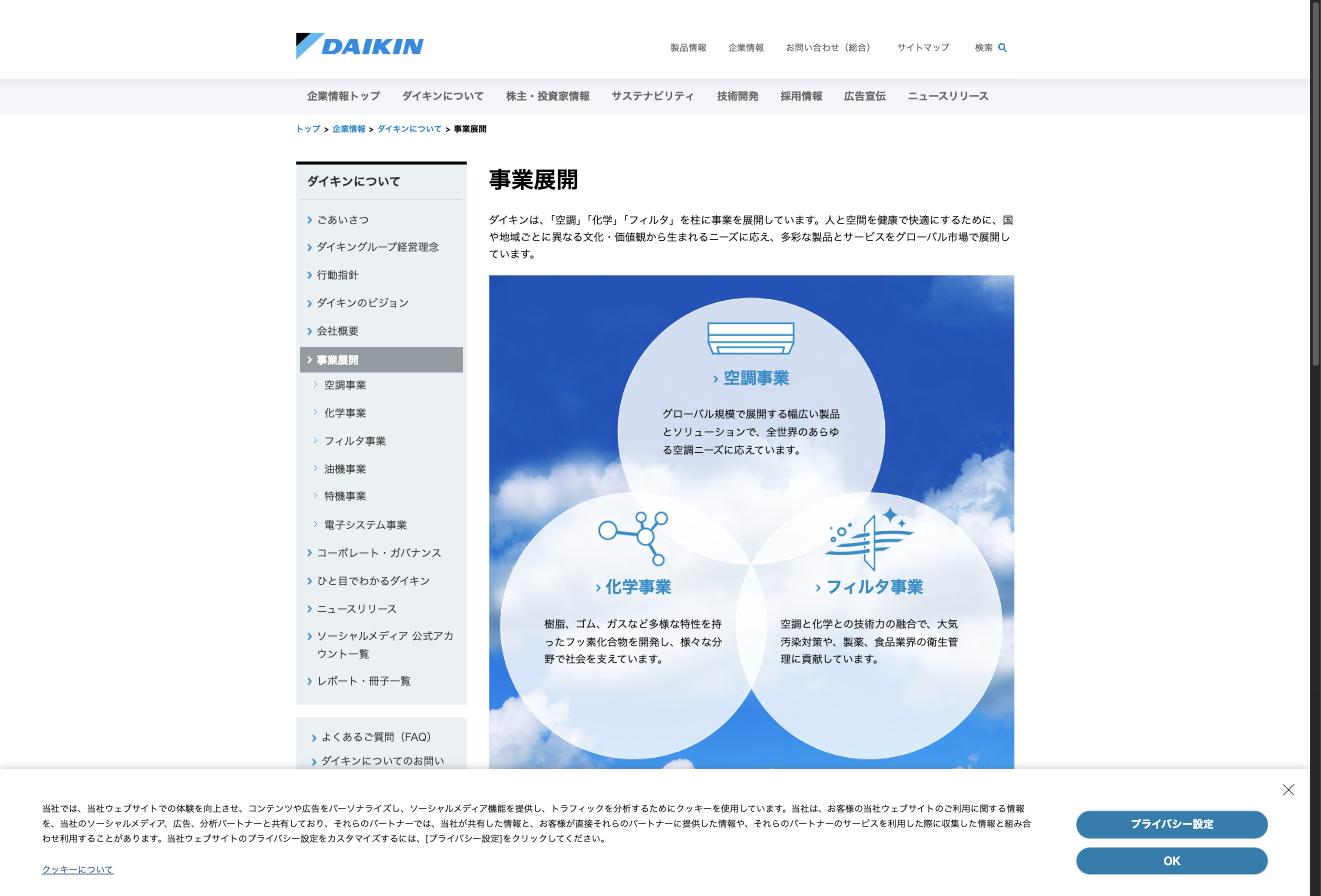Screen dimensions: 1321x896
Task: Open 企業情報 in top header
Action: (746, 48)
